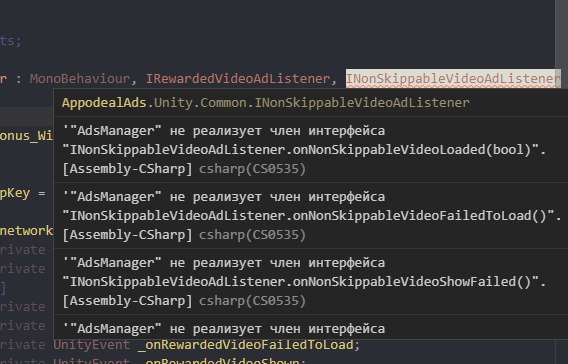Click the onNonSkippableVideoFailedToLoad() error message

coord(311,216)
